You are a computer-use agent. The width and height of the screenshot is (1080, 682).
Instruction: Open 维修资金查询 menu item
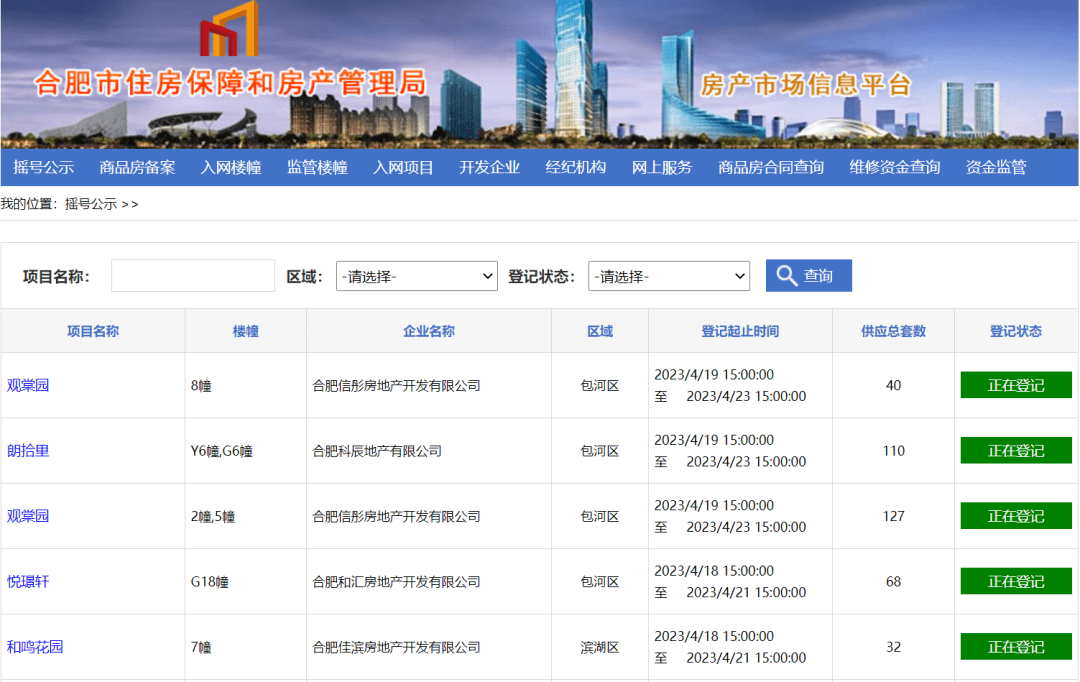click(x=895, y=167)
